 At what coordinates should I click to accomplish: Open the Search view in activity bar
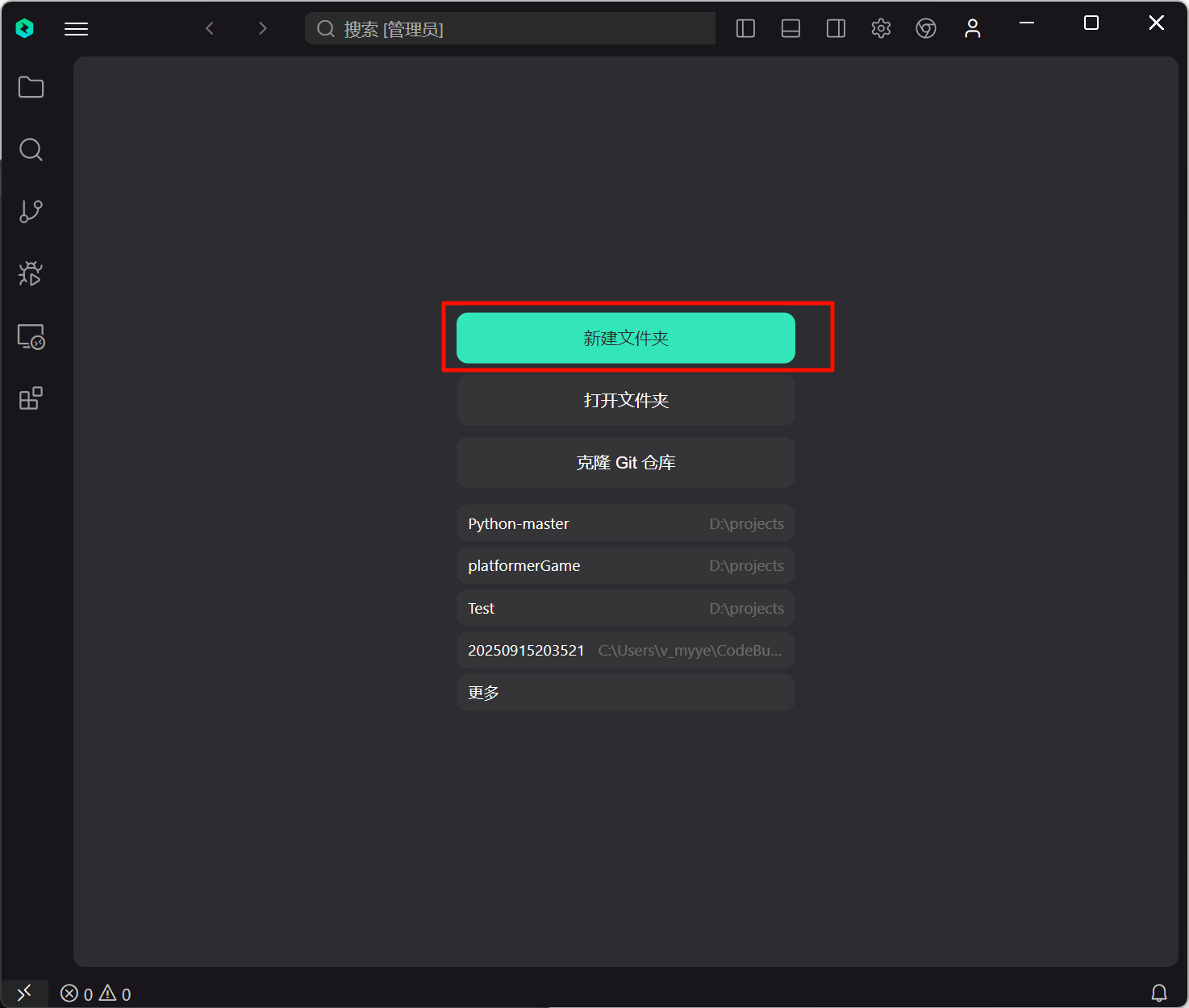click(x=31, y=149)
